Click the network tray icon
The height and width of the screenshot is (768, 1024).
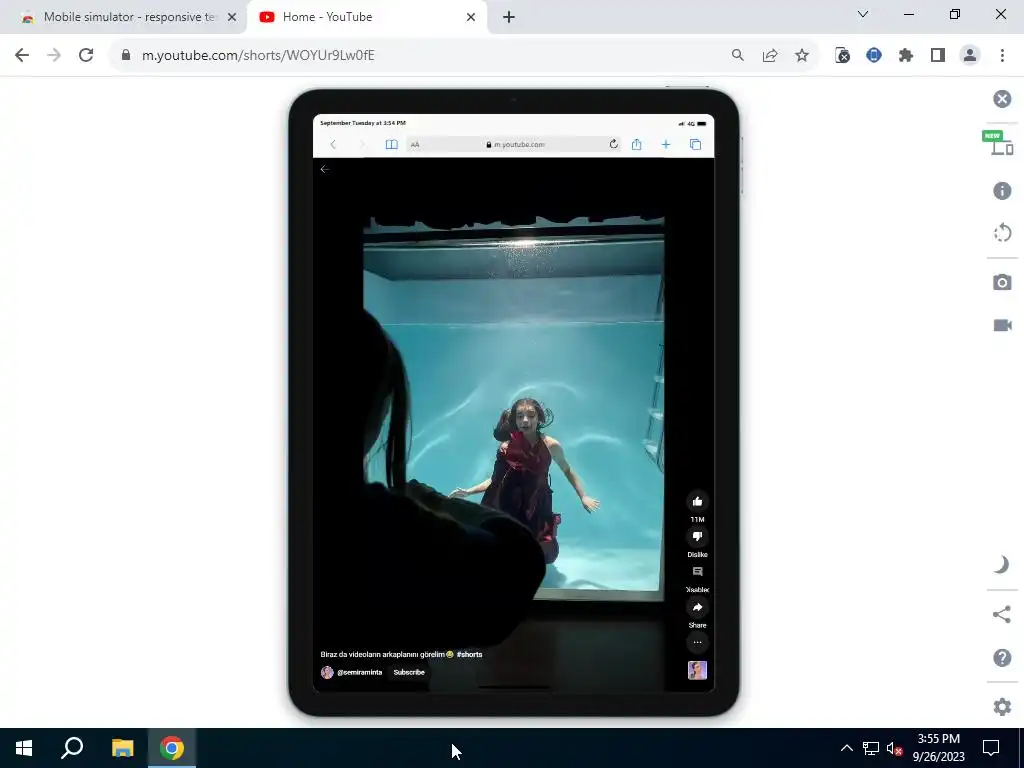871,748
